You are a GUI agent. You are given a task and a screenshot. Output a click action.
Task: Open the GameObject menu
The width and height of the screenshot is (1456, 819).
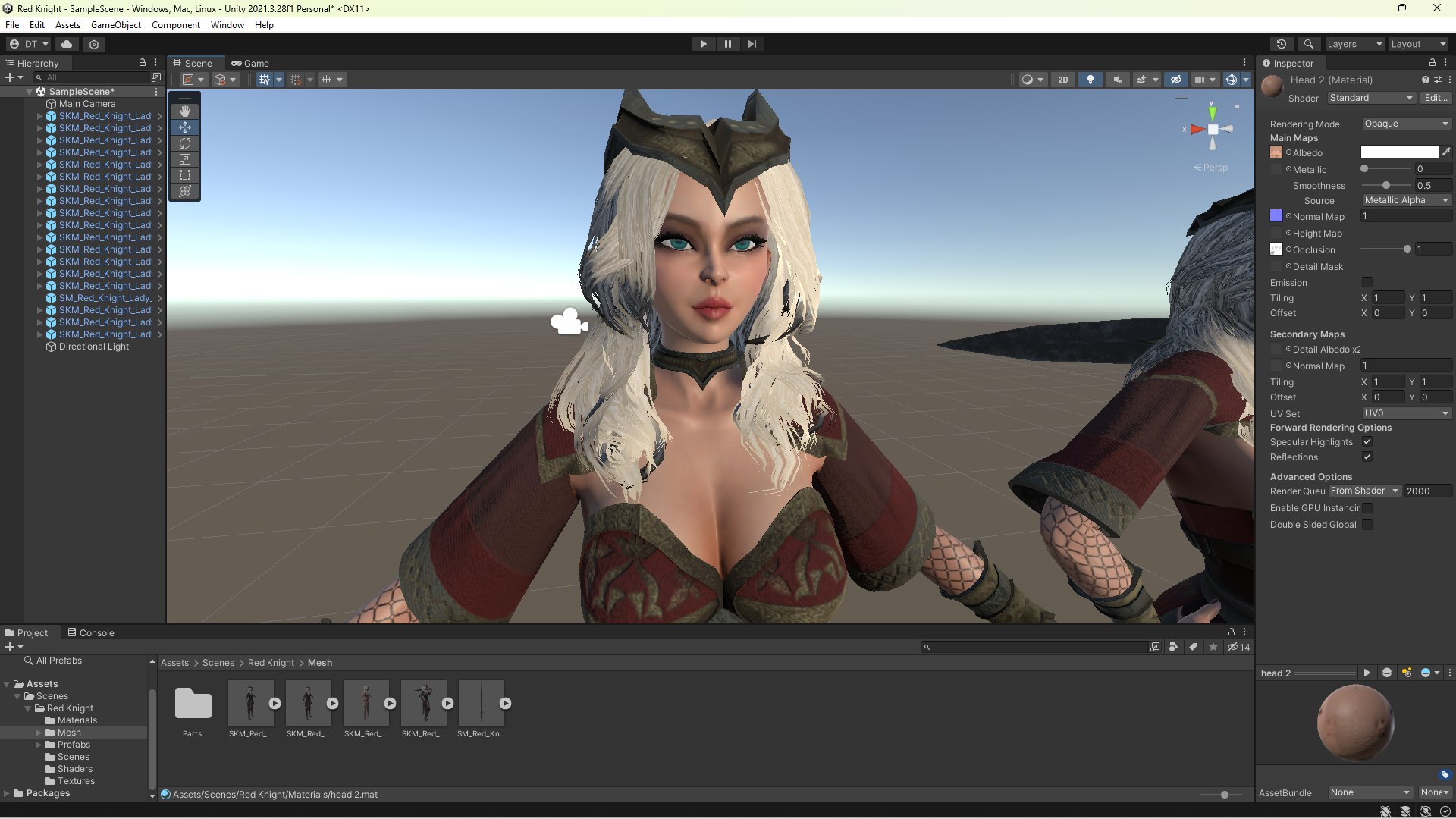(x=116, y=25)
